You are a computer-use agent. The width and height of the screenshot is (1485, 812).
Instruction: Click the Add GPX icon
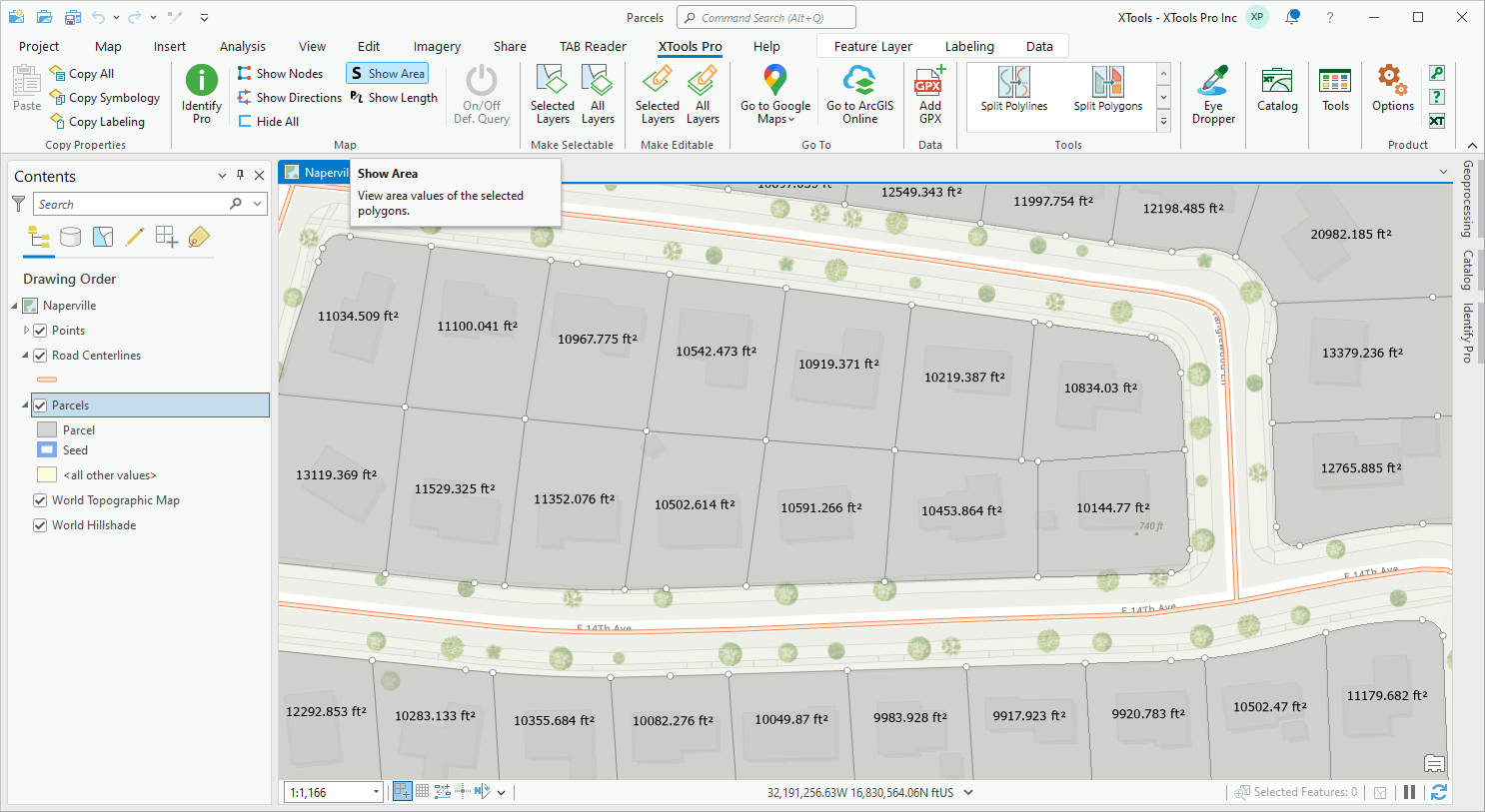[929, 82]
